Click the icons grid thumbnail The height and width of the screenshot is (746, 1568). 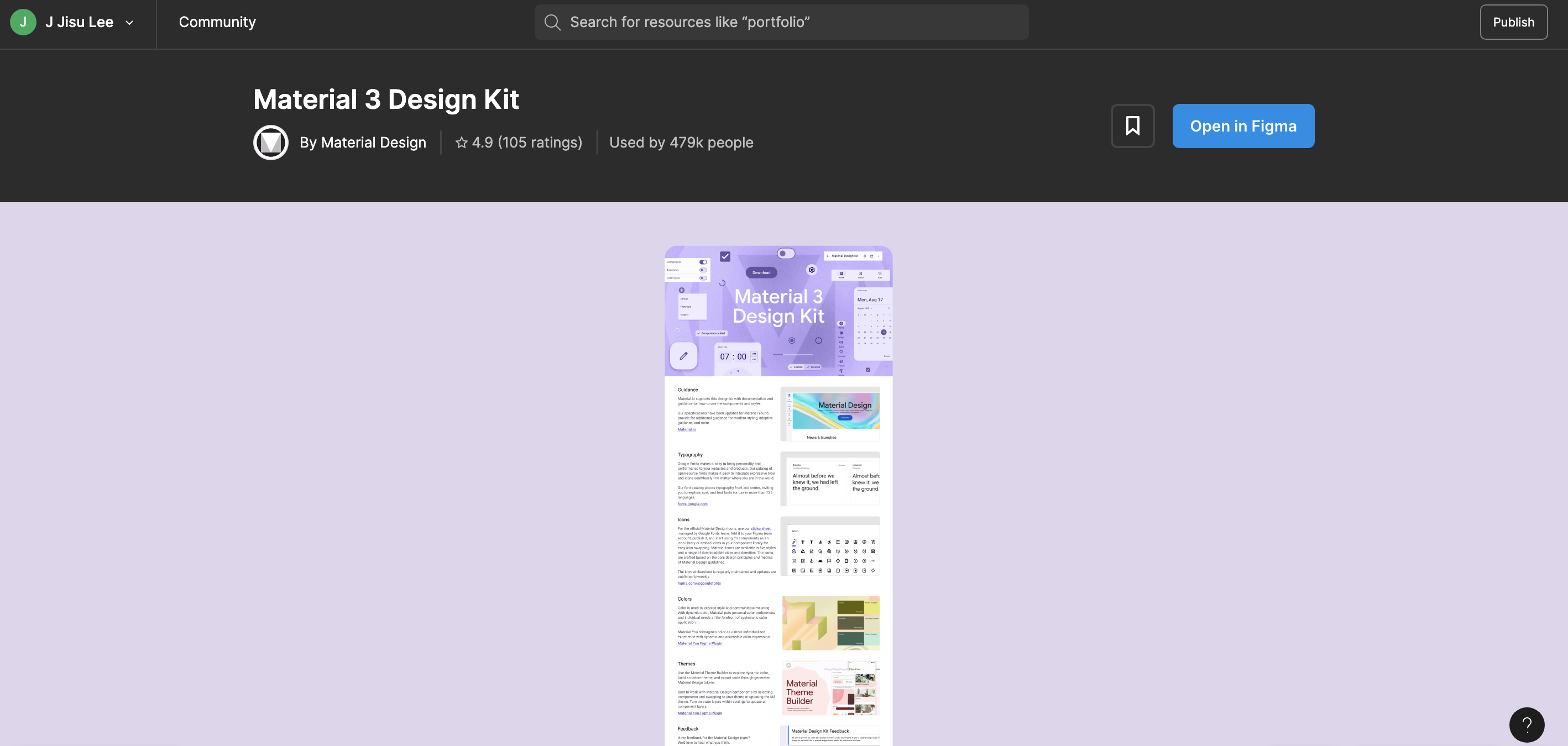(x=830, y=547)
